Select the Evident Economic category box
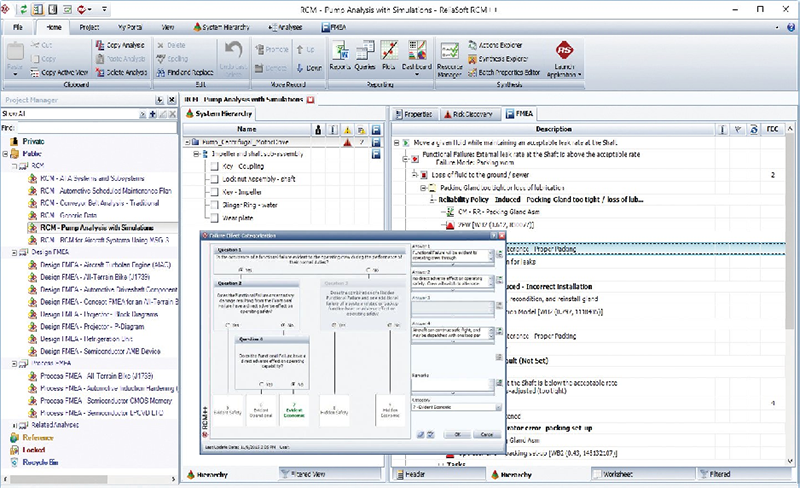800x488 pixels. click(x=294, y=409)
